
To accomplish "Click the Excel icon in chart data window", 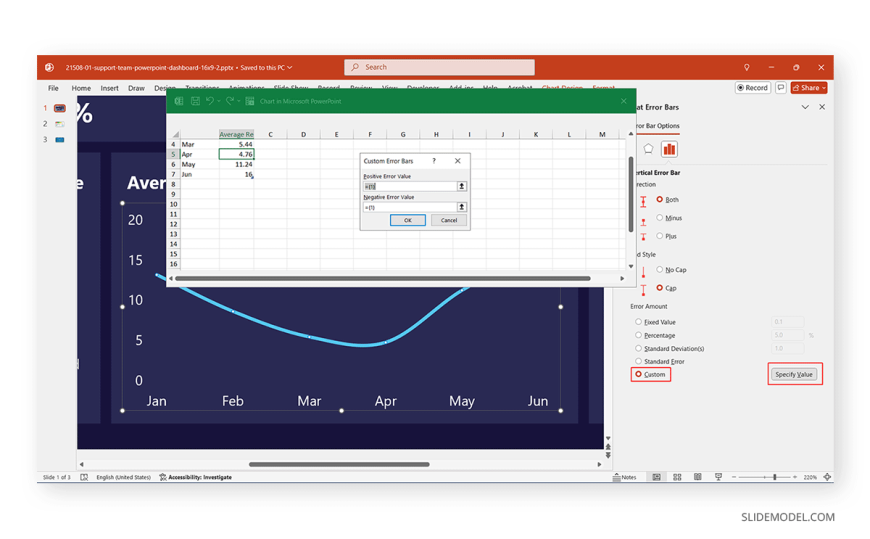I will coord(179,101).
